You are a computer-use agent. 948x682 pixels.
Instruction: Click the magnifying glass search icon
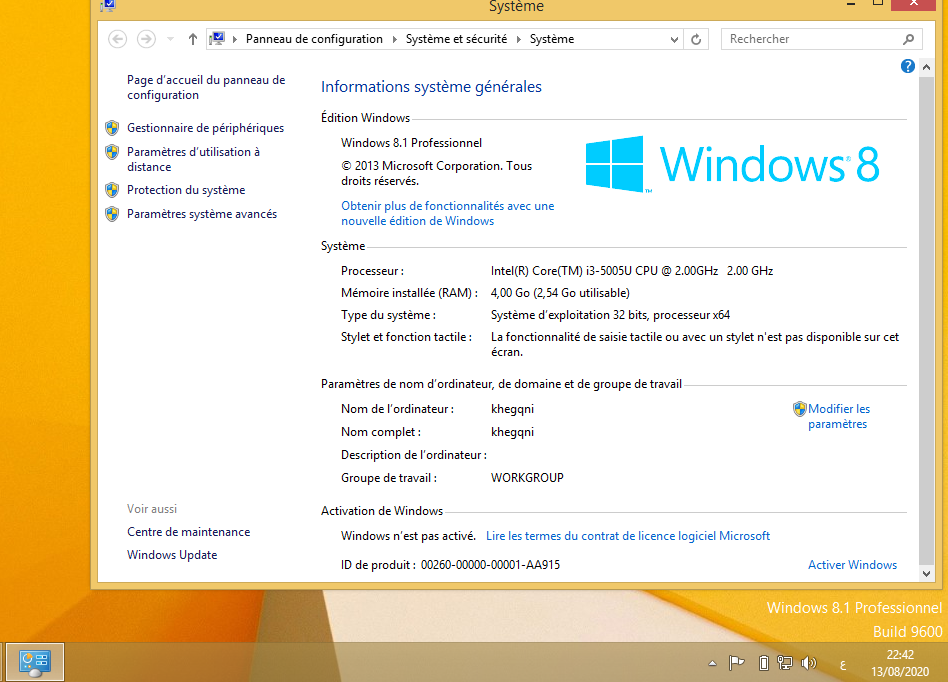pyautogui.click(x=908, y=39)
